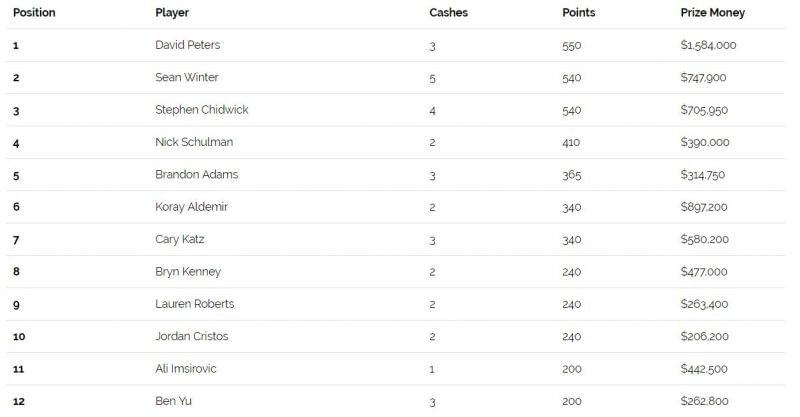Select the Brandon Adams row name
The height and width of the screenshot is (417, 800).
click(197, 175)
